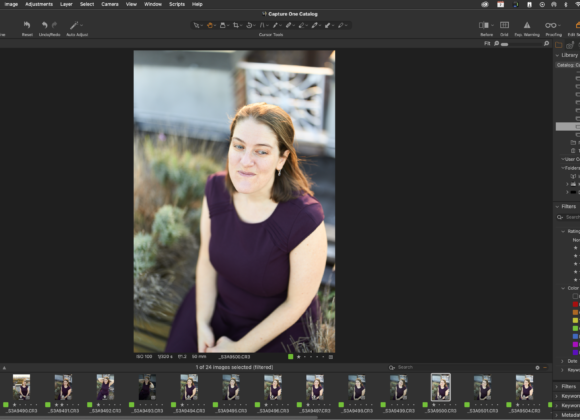Toggle the Exposure Warning triangle
This screenshot has height=420, width=580.
(527, 25)
